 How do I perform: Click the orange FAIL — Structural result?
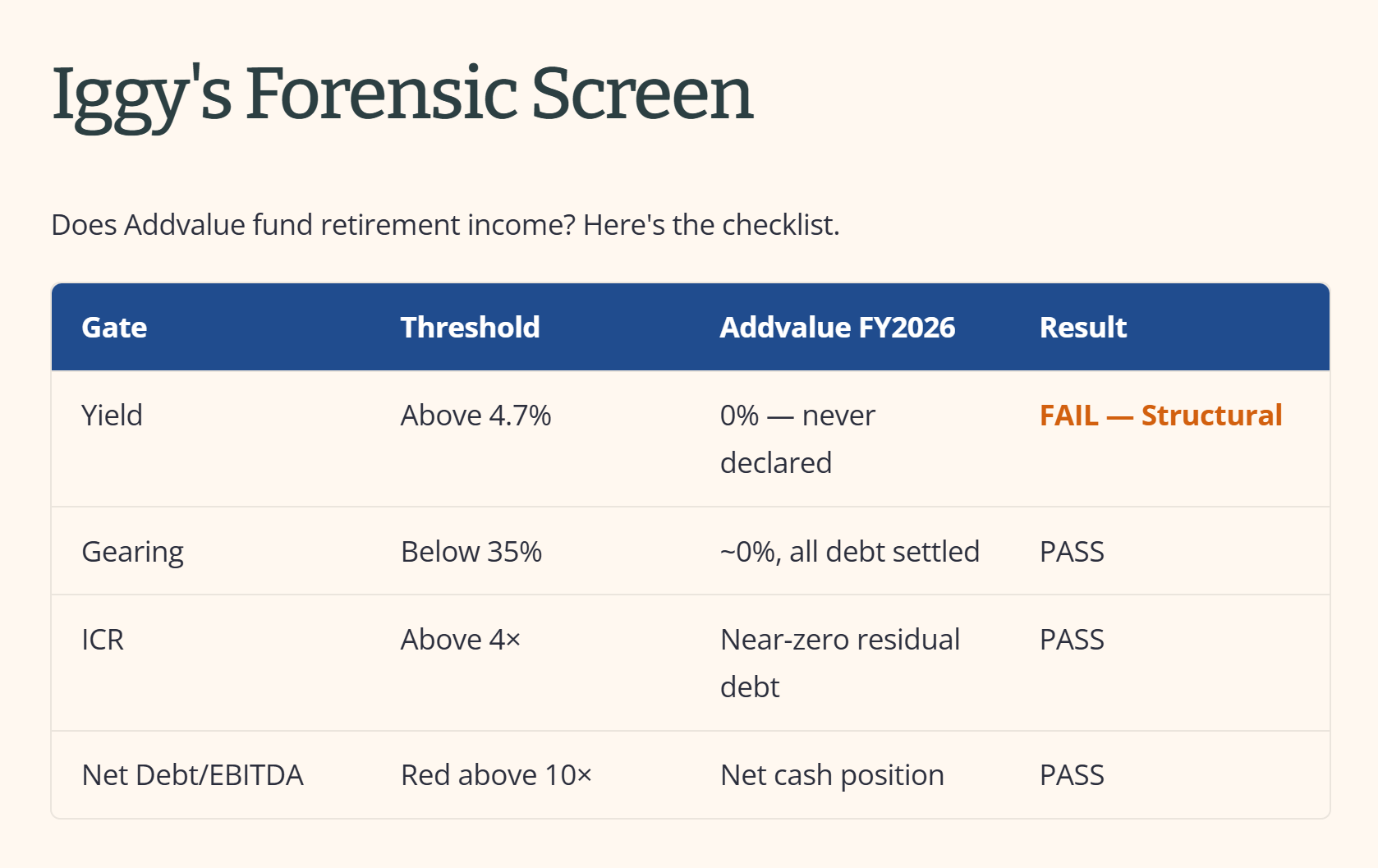(1160, 416)
